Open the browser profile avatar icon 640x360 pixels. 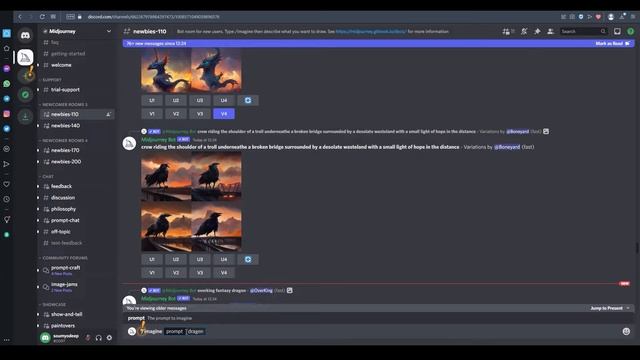(x=611, y=17)
